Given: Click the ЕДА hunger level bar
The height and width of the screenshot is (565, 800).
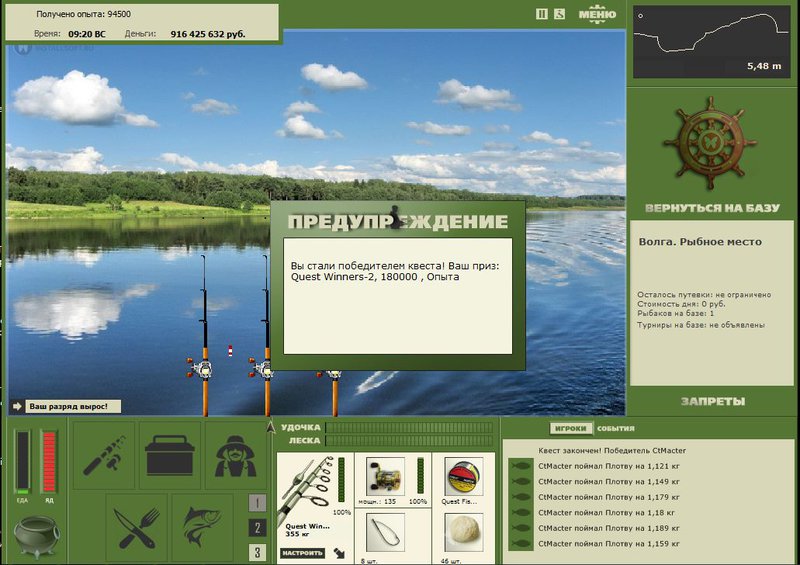Looking at the screenshot, I should pyautogui.click(x=22, y=462).
